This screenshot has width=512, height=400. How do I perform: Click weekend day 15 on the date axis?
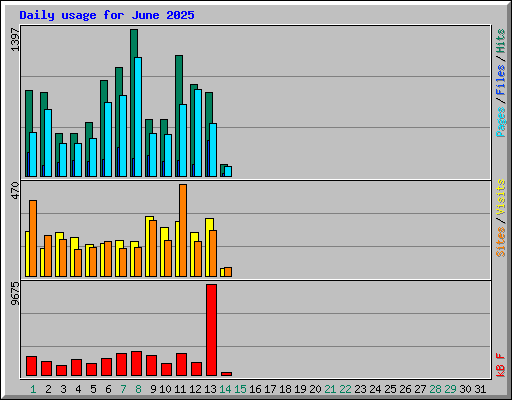tap(240, 389)
